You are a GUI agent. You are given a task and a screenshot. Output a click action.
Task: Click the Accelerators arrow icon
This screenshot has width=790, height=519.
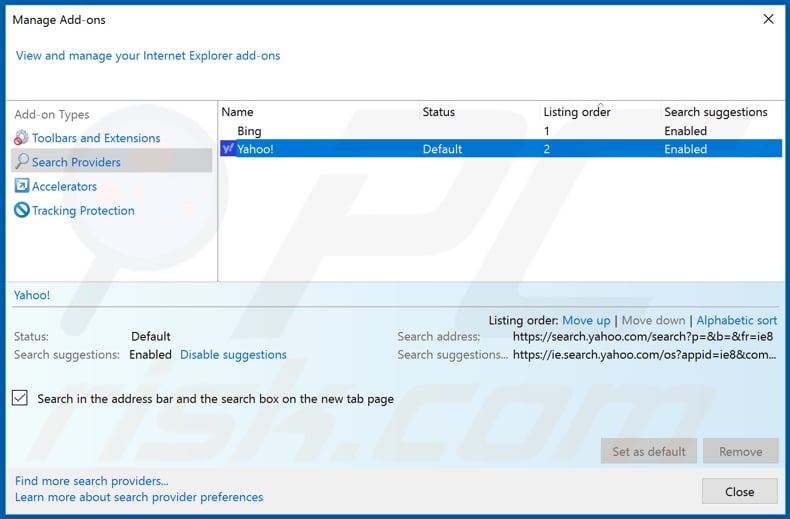pyautogui.click(x=22, y=186)
